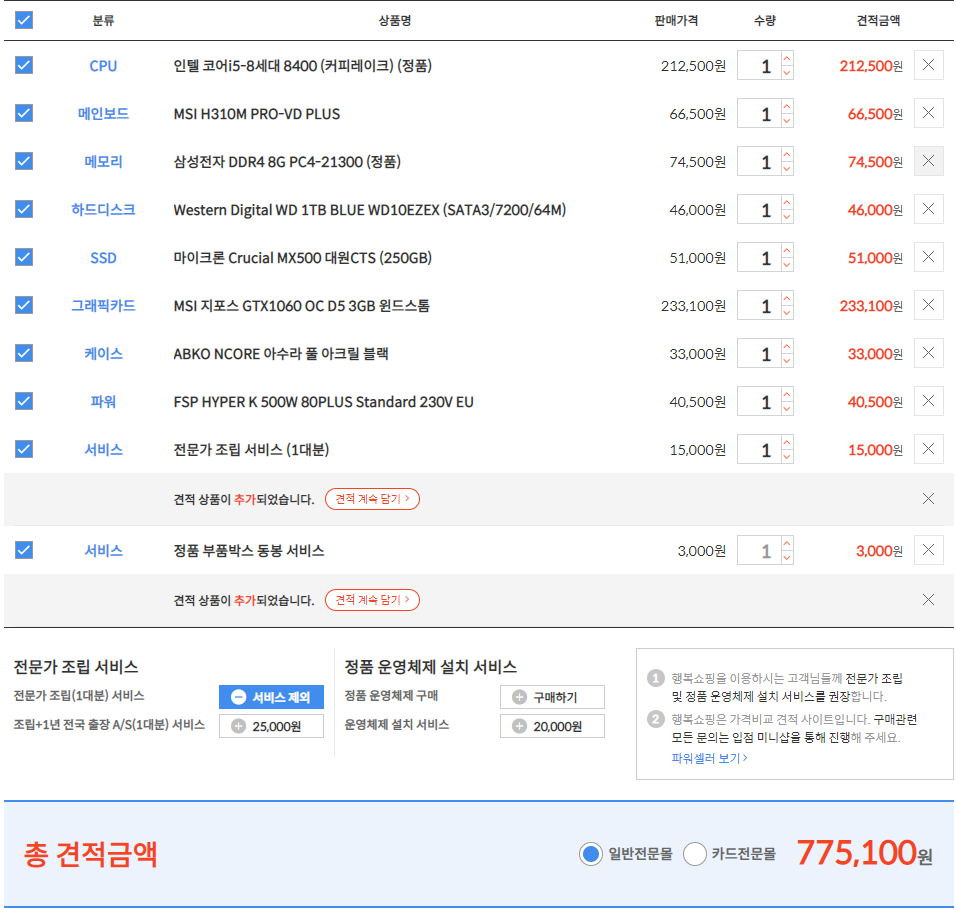956x908 pixels.
Task: Increase graphics card quantity up arrow
Action: tap(787, 298)
